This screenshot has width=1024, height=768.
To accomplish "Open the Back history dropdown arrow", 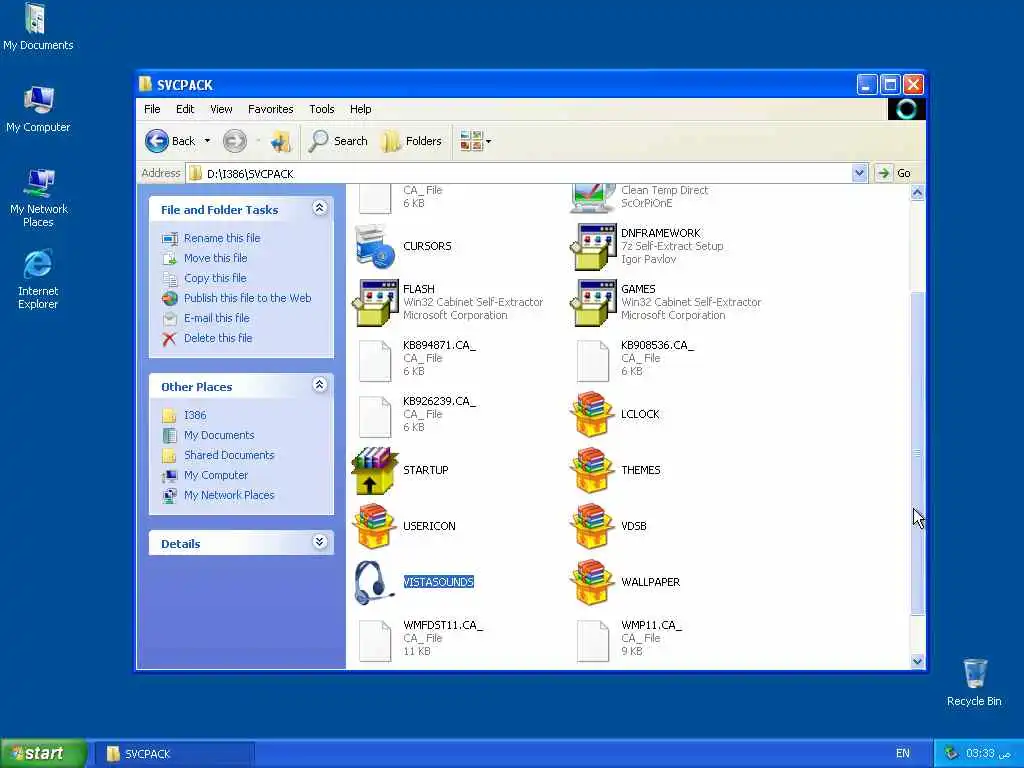I will tap(207, 141).
